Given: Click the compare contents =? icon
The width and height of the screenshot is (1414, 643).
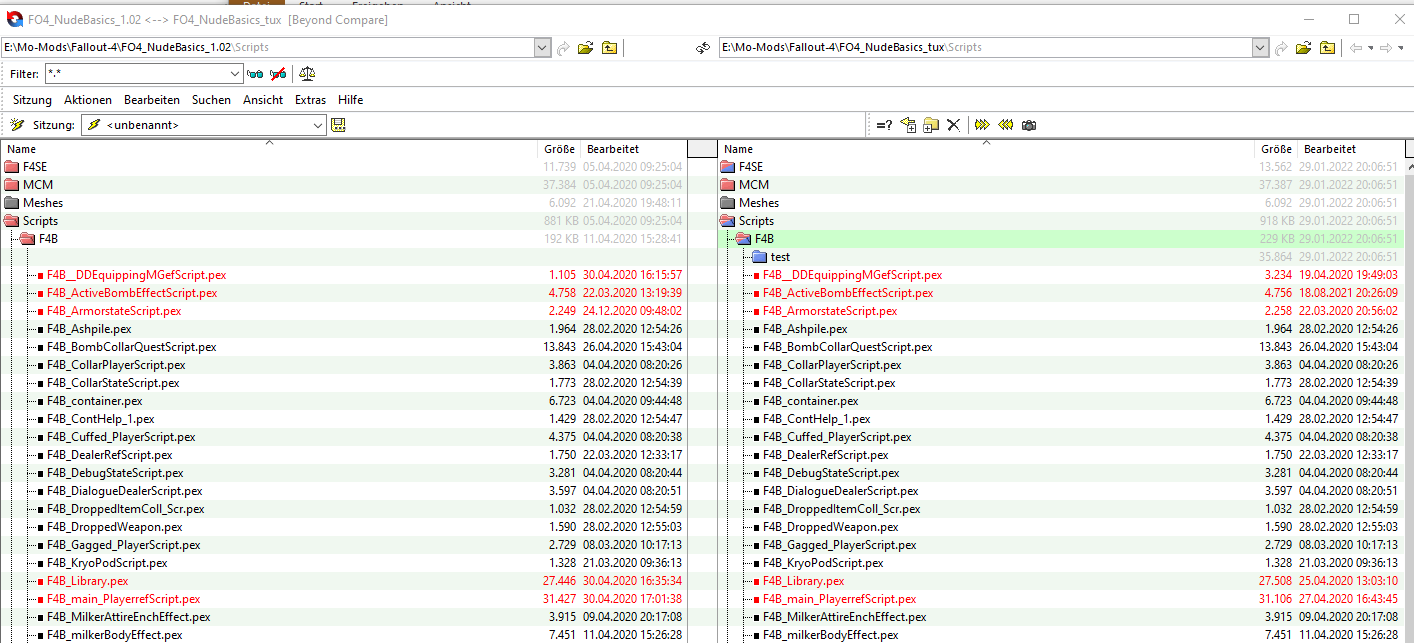Looking at the screenshot, I should (884, 125).
